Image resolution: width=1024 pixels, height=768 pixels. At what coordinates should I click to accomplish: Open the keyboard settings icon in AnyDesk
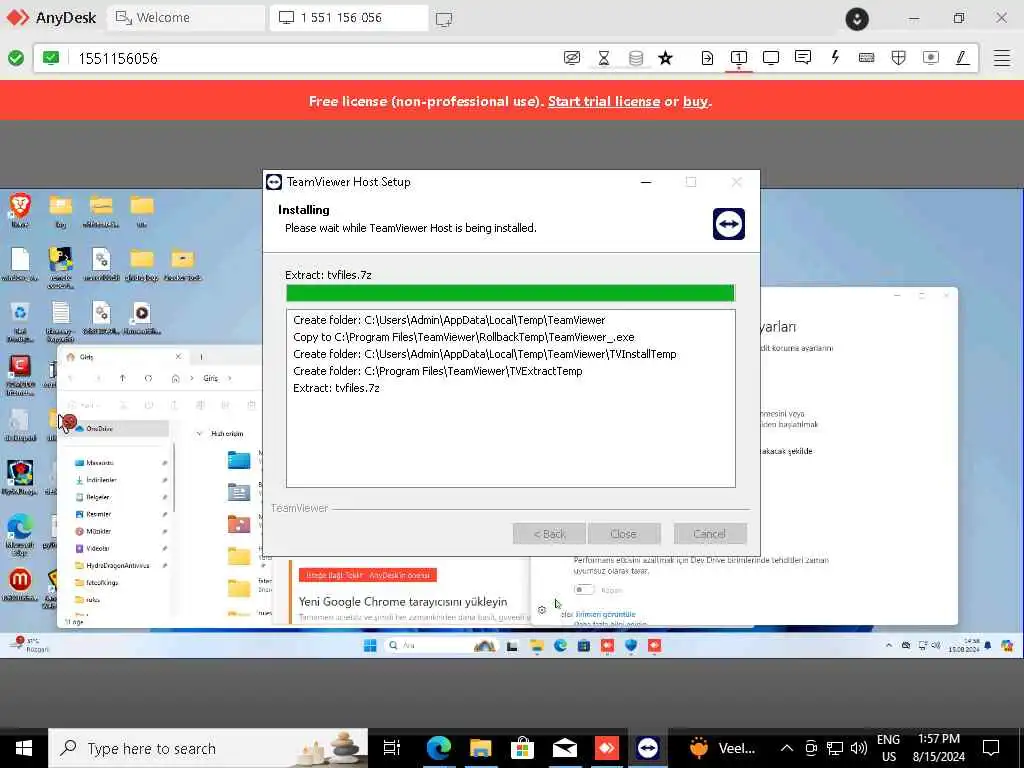867,58
